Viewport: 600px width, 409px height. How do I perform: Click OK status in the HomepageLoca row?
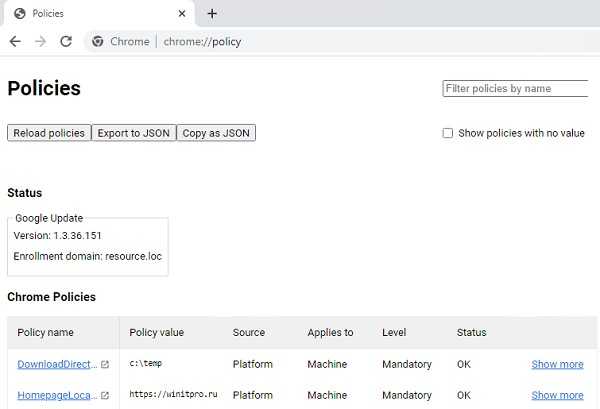point(464,395)
